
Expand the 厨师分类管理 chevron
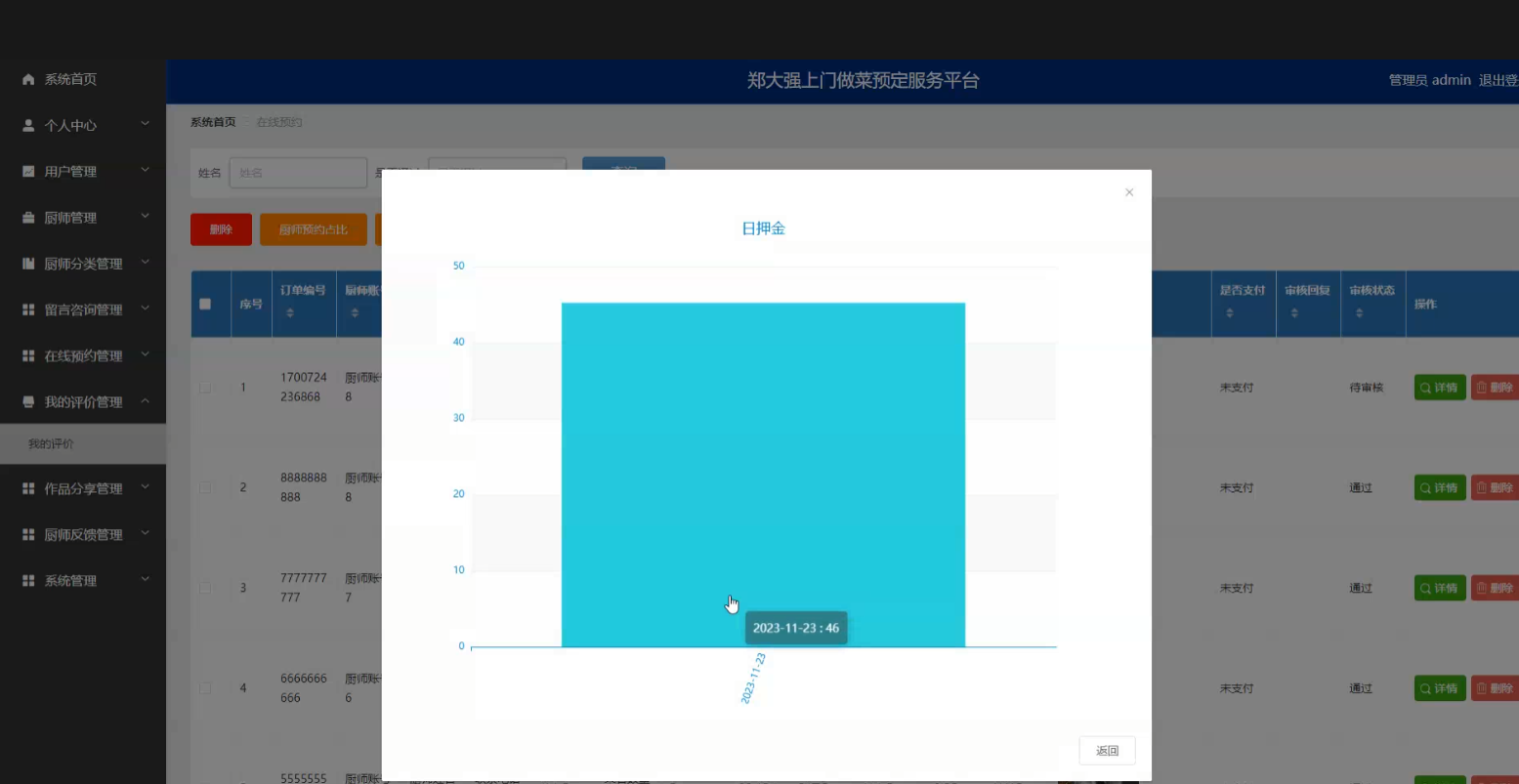pyautogui.click(x=145, y=263)
